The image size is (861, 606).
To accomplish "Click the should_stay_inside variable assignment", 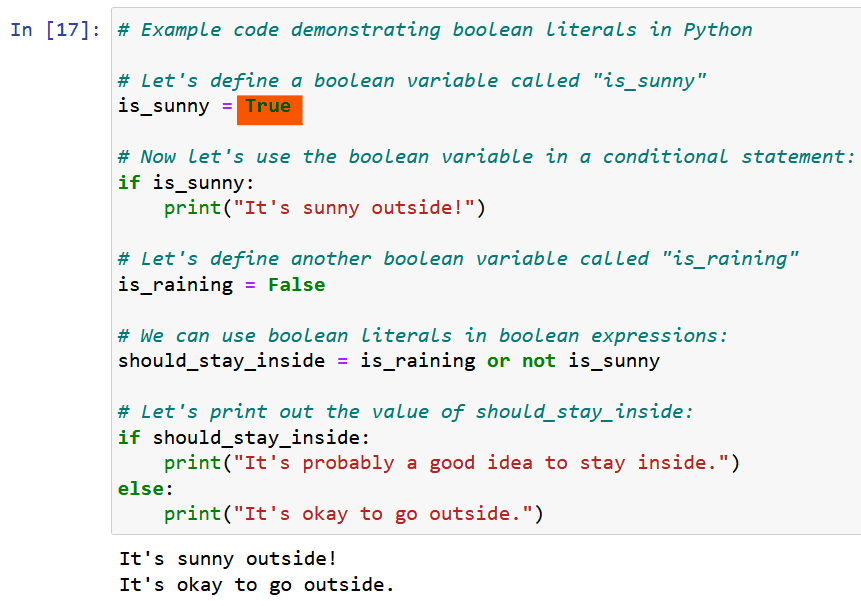I will click(x=221, y=361).
